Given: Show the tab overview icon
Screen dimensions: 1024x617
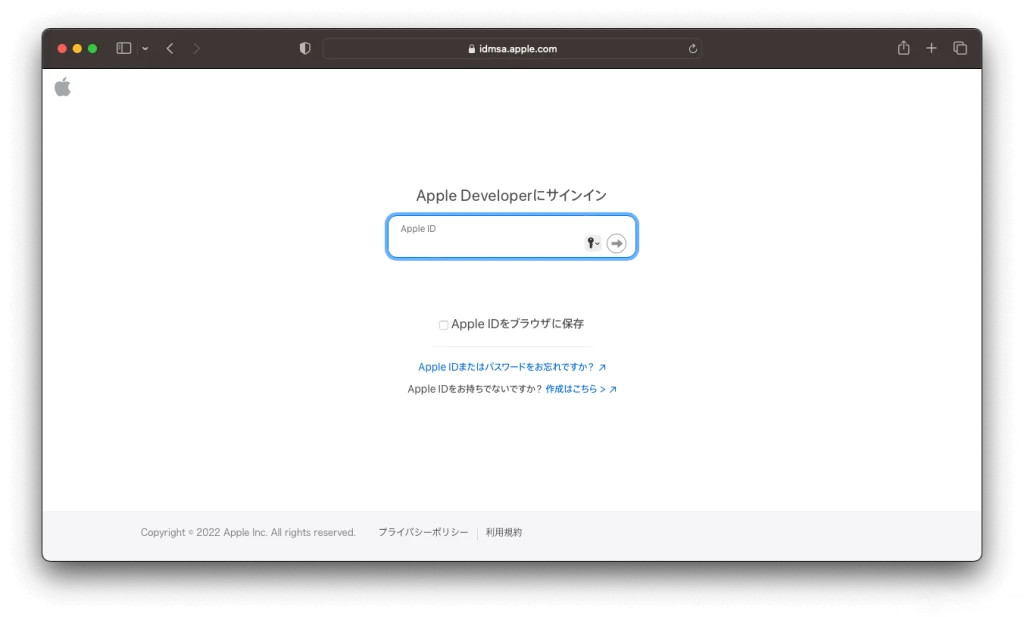Looking at the screenshot, I should [960, 48].
